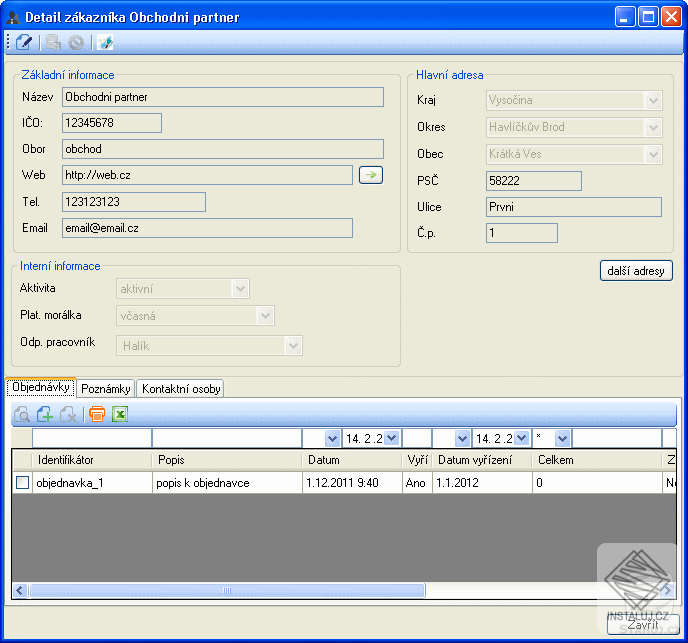This screenshot has width=688, height=643.
Task: Click the map/pin icon in top toolbar
Action: (105, 43)
